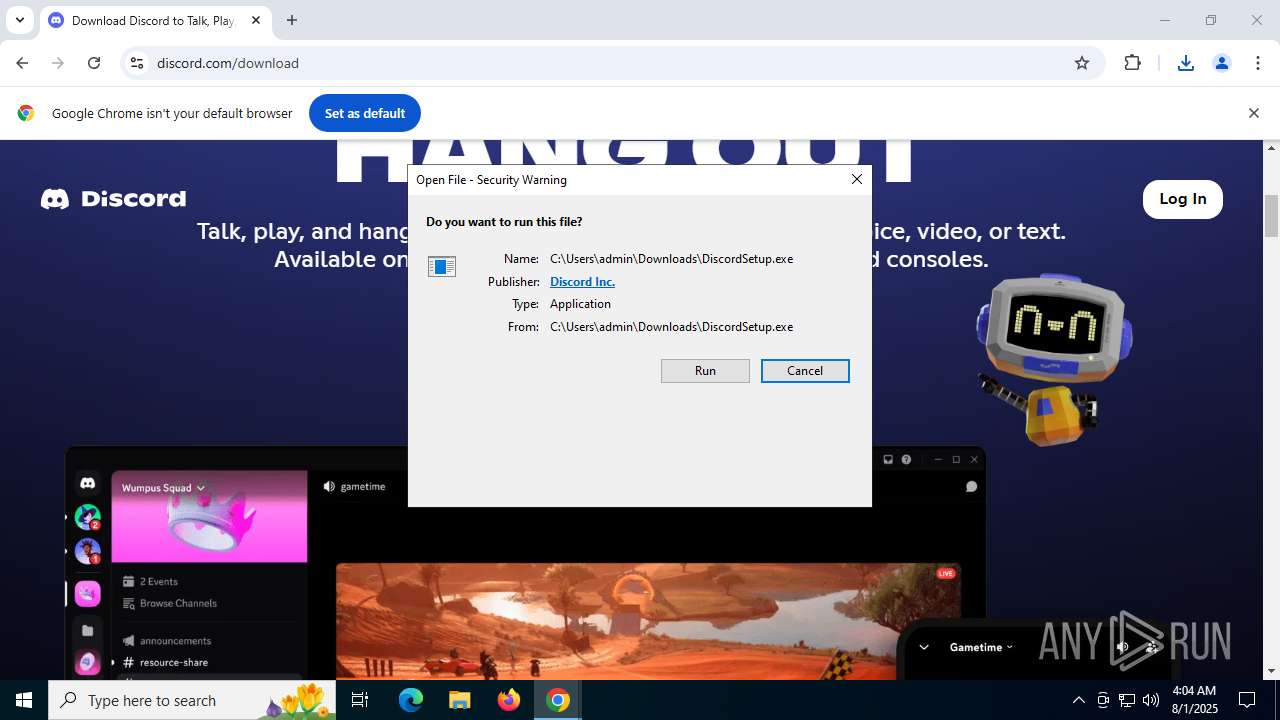Viewport: 1280px width, 720px height.
Task: Open Windows Start menu
Action: pos(24,700)
